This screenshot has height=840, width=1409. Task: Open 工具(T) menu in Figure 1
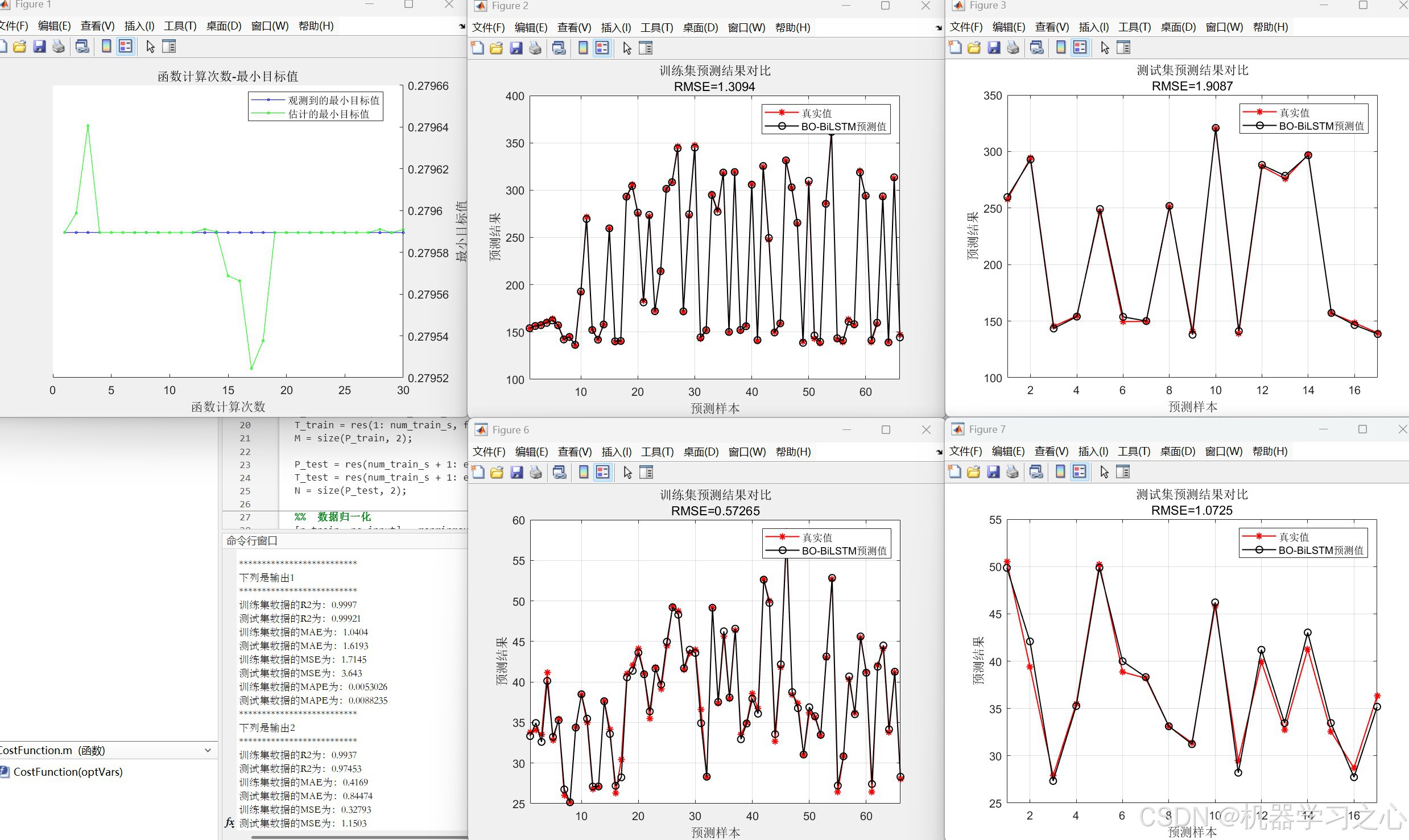click(x=180, y=26)
